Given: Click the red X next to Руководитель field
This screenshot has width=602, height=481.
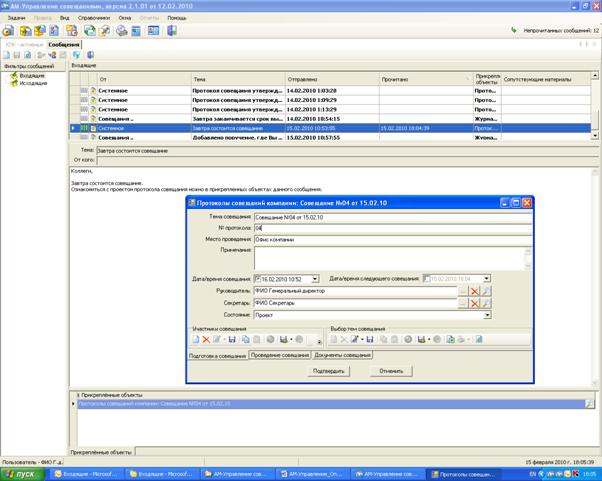Looking at the screenshot, I should (475, 290).
